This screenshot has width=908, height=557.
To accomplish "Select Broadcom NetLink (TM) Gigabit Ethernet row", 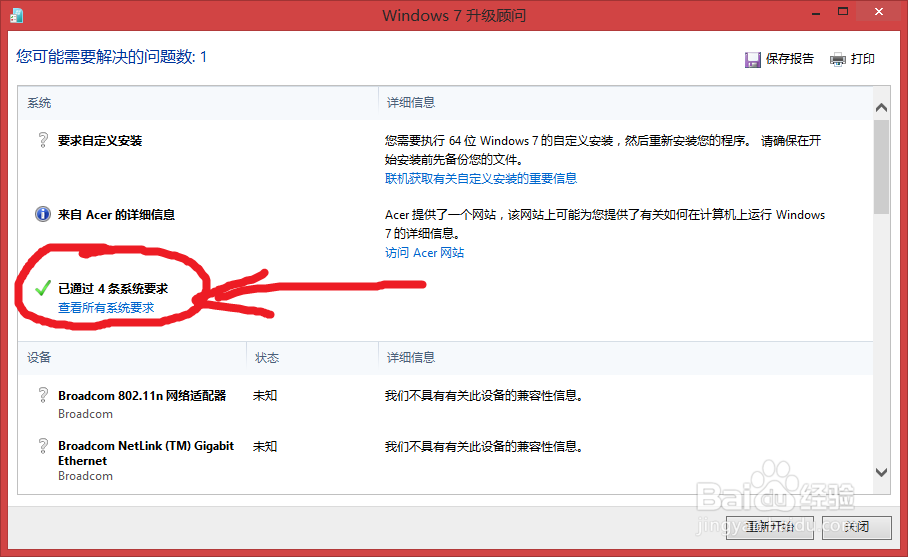I will click(x=146, y=453).
